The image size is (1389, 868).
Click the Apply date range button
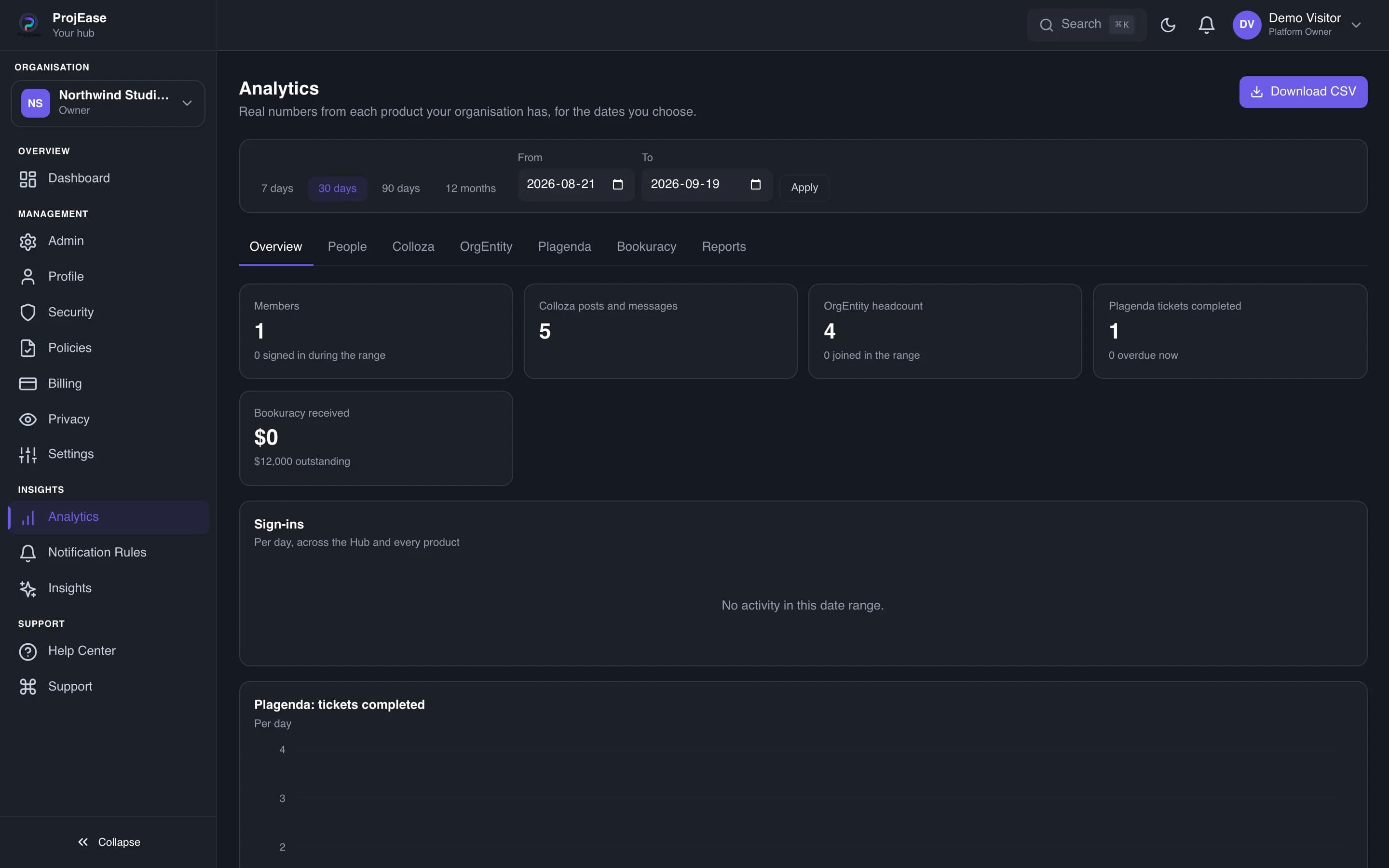coord(804,188)
